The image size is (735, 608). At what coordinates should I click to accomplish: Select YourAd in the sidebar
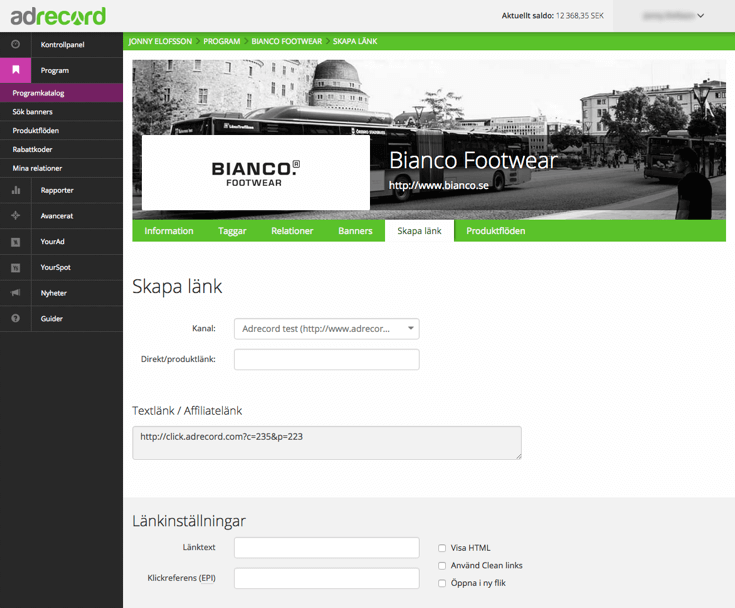click(52, 241)
